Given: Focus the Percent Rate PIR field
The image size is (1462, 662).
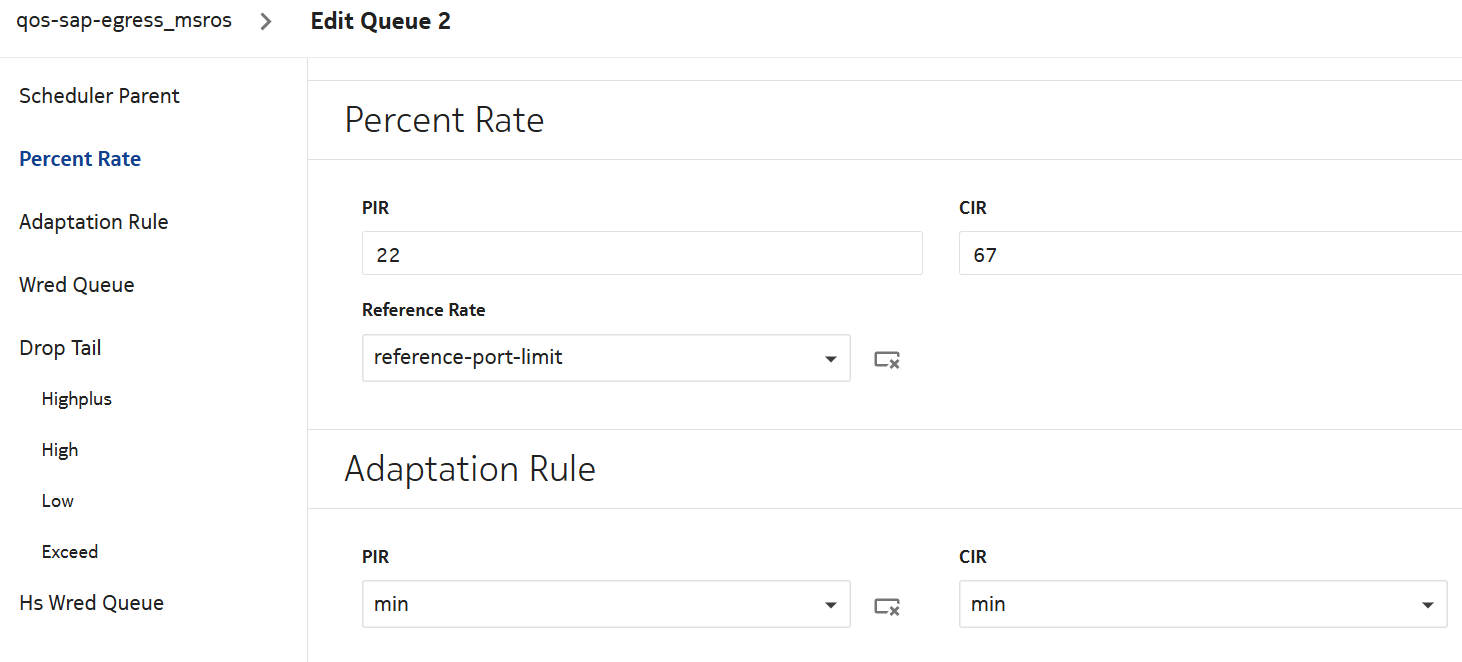Looking at the screenshot, I should coord(642,254).
